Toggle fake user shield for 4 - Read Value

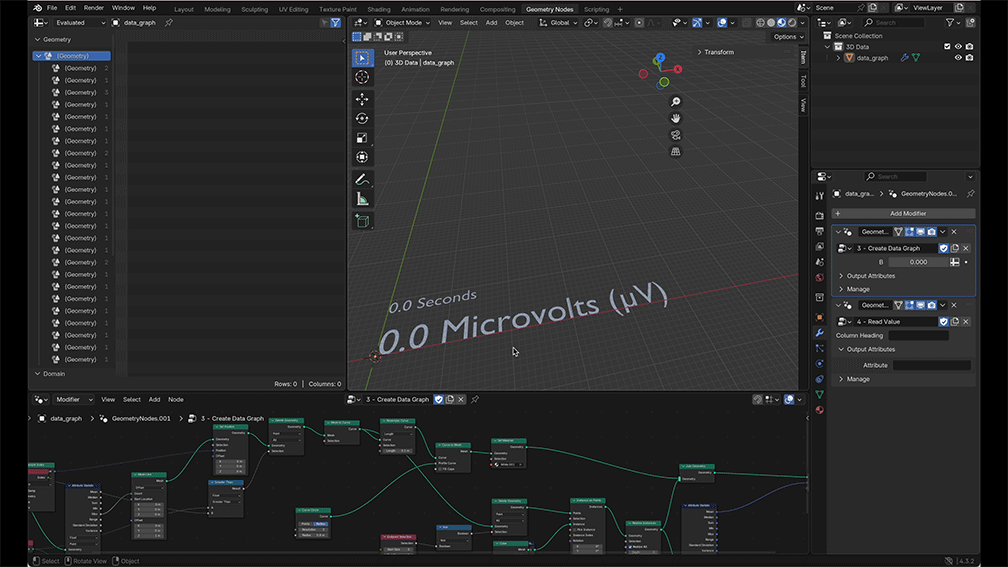(944, 321)
